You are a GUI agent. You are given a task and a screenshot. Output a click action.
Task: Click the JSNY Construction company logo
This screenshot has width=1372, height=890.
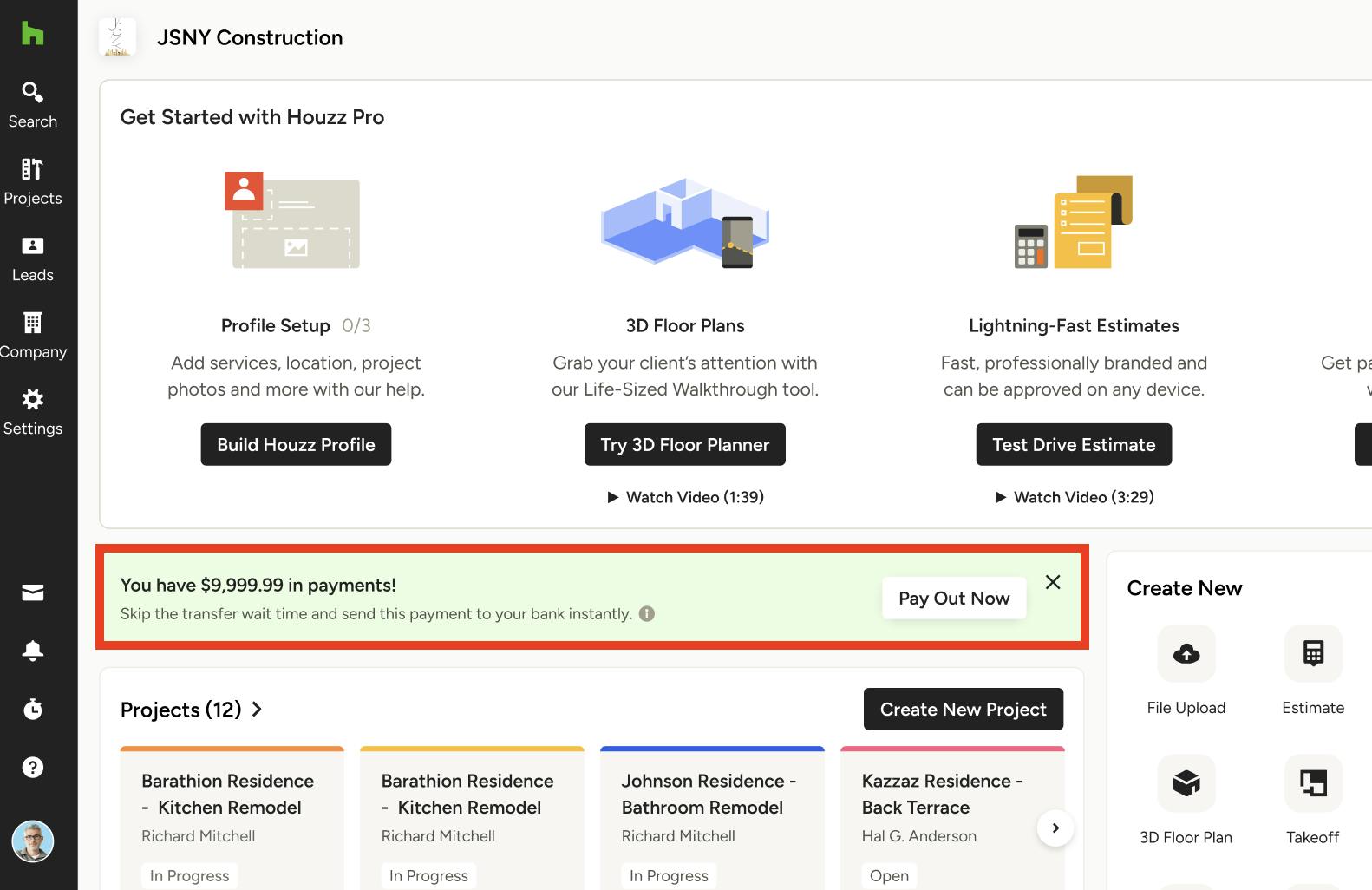117,37
